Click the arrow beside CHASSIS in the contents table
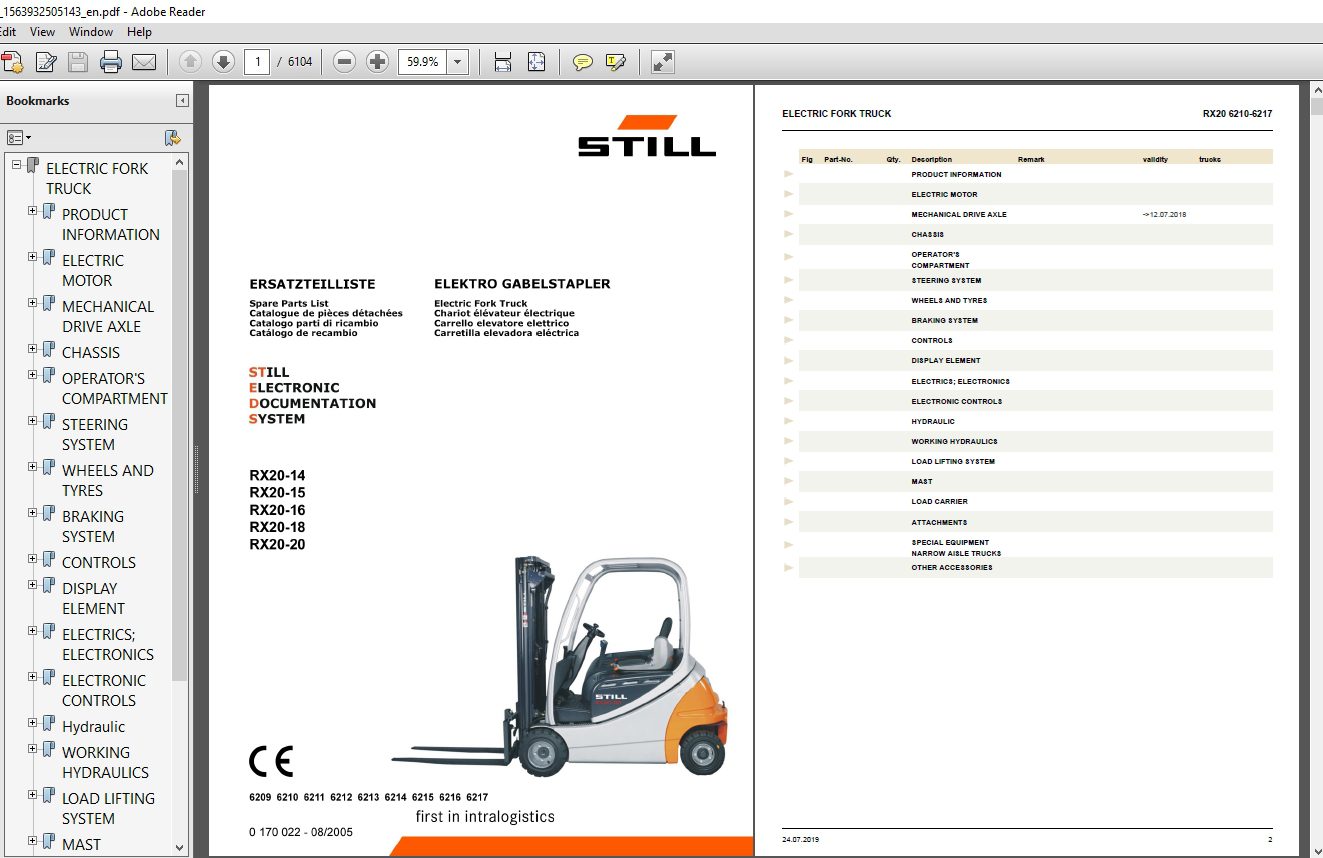Viewport: 1323px width, 858px height. click(789, 235)
